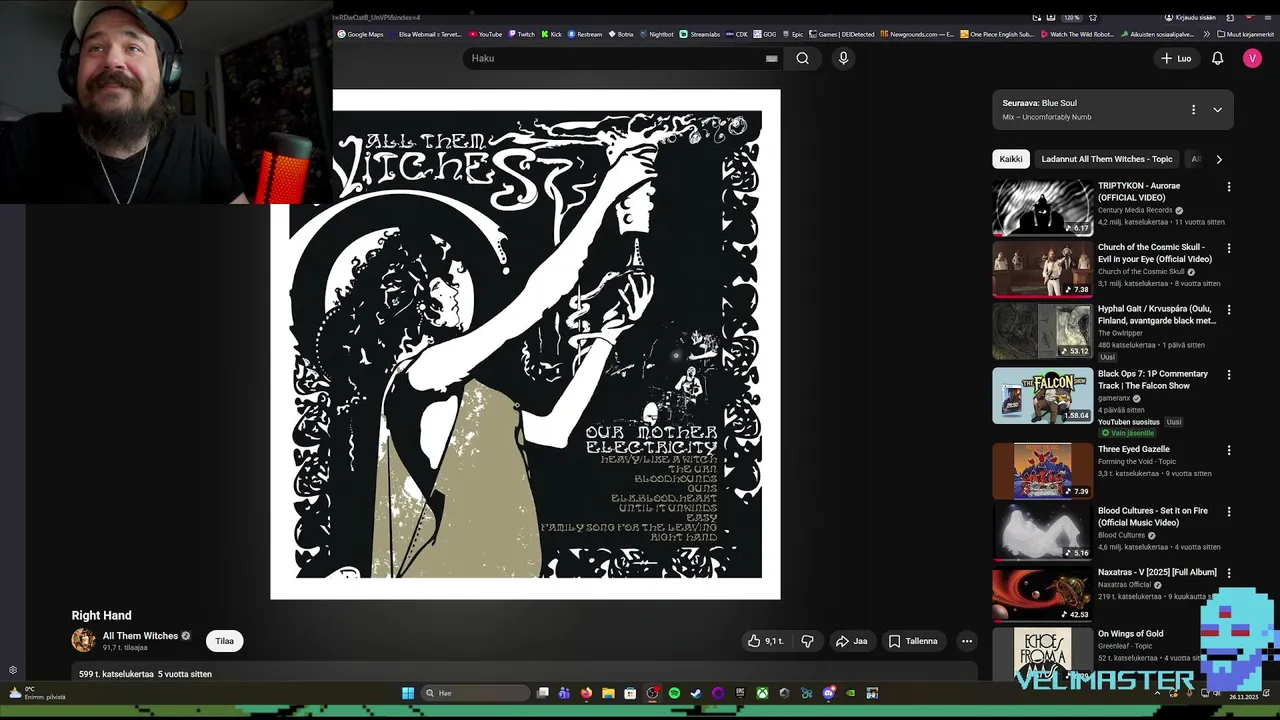Open the account avatar menu
The height and width of the screenshot is (720, 1280).
click(x=1252, y=58)
